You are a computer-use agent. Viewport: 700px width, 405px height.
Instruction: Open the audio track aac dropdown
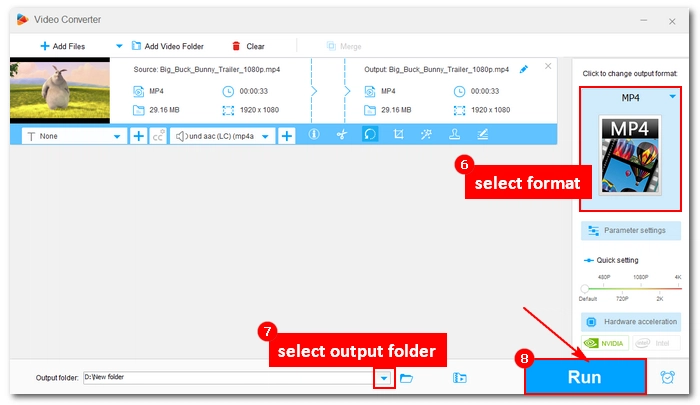(222, 136)
